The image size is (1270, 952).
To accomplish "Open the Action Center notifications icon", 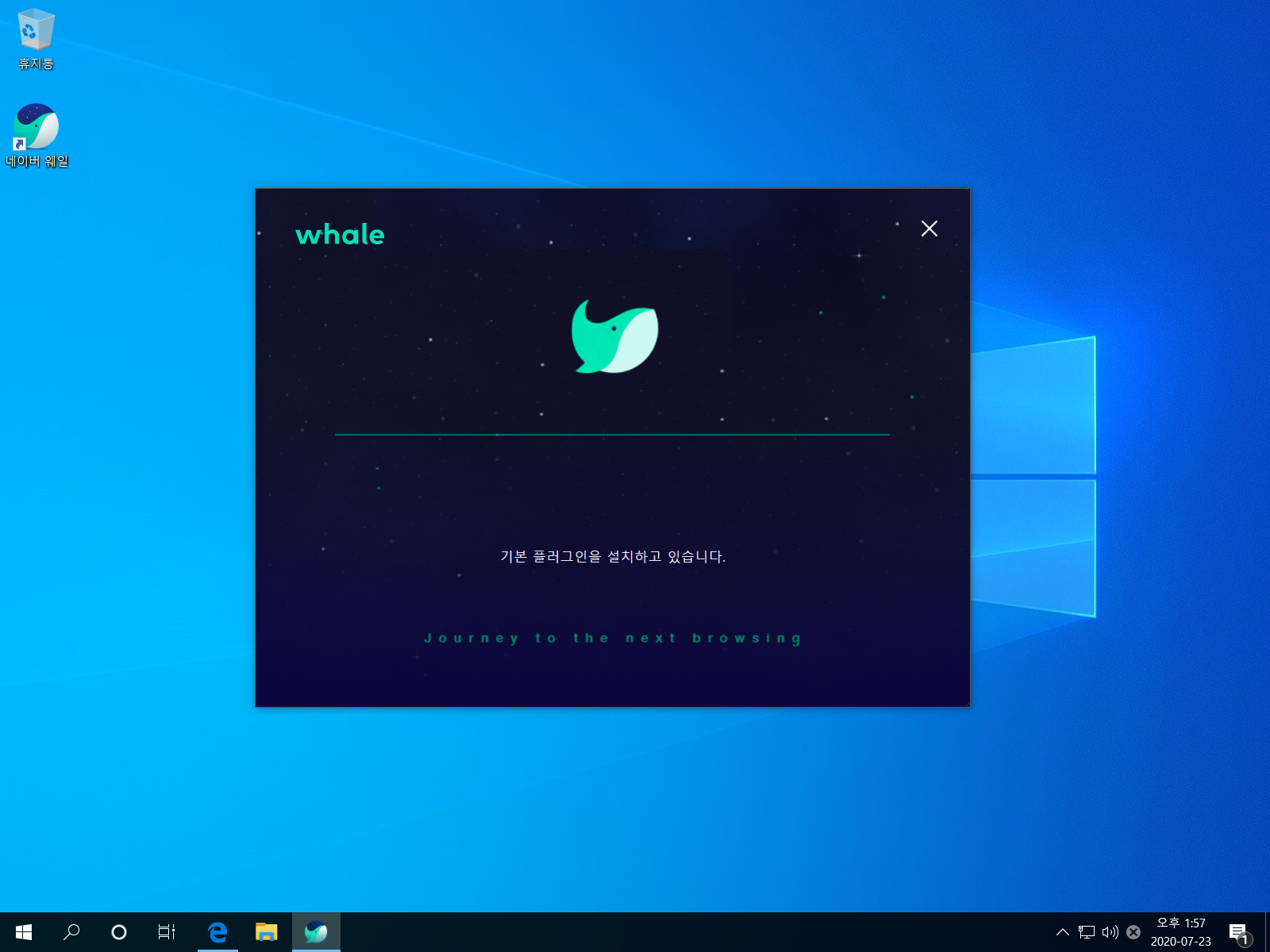I will 1239,933.
